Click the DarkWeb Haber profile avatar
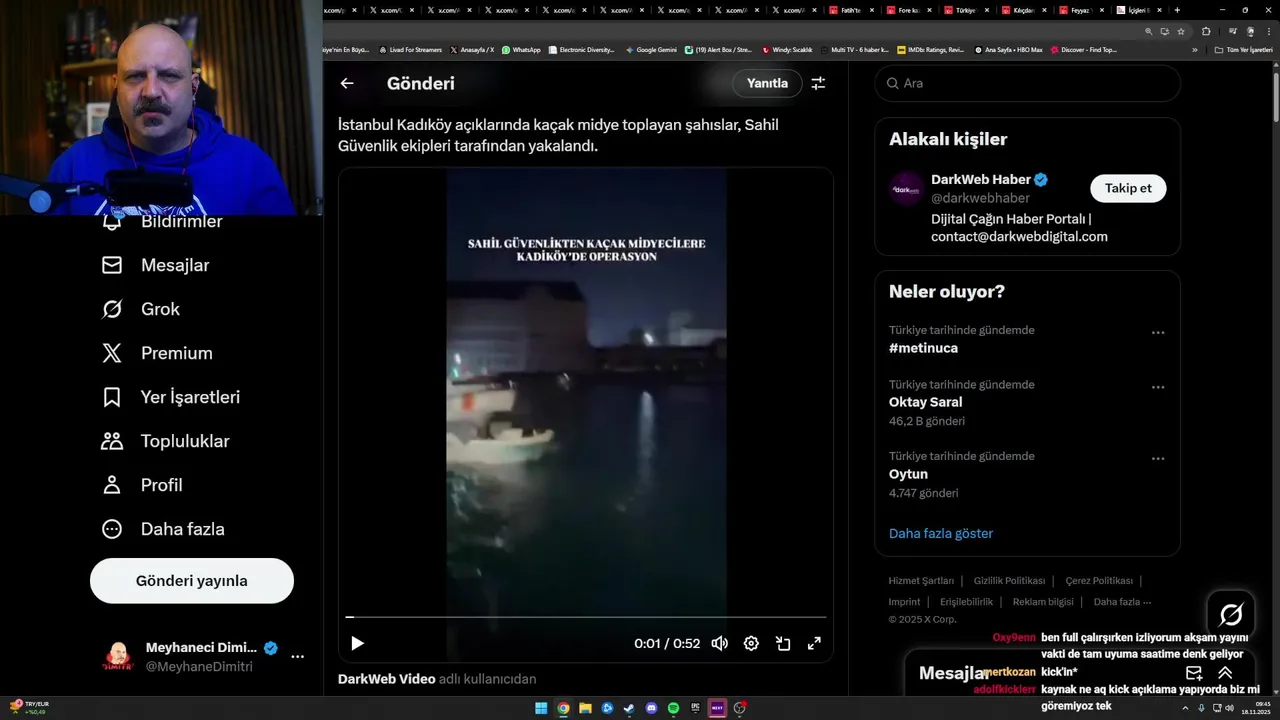The image size is (1280, 720). tap(906, 188)
